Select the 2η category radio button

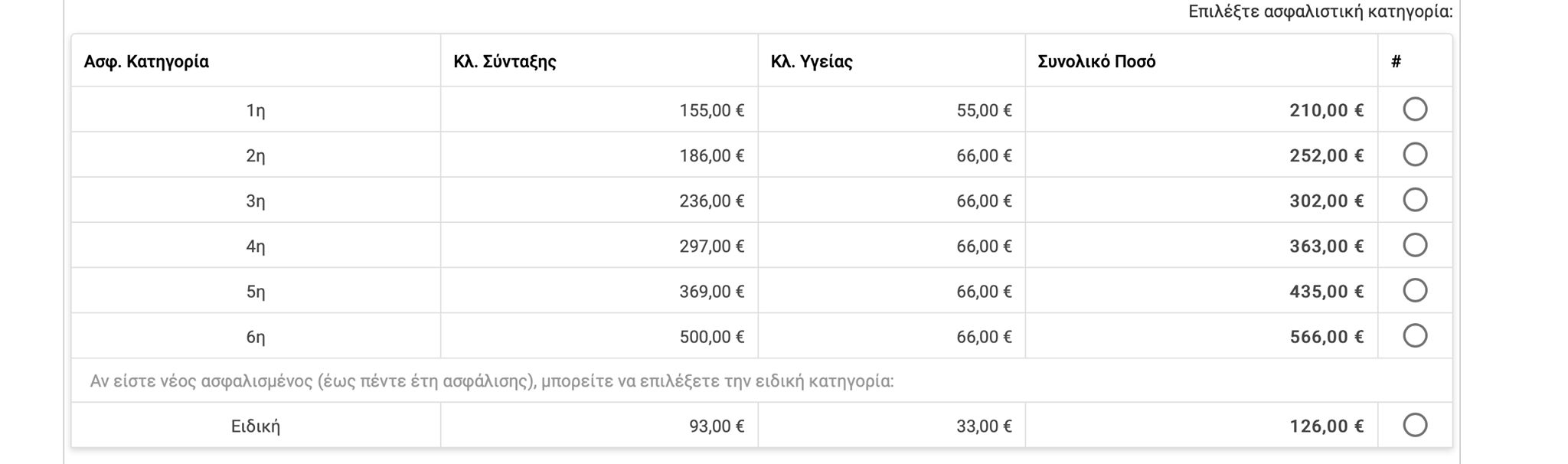pyautogui.click(x=1414, y=155)
